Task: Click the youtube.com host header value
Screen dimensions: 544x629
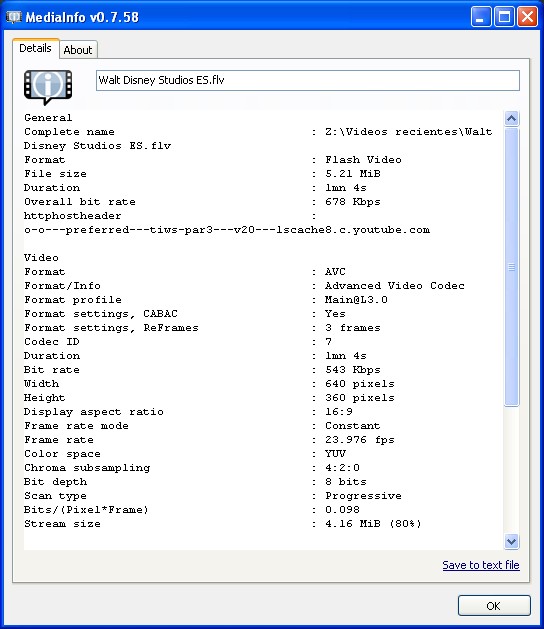Action: [227, 230]
